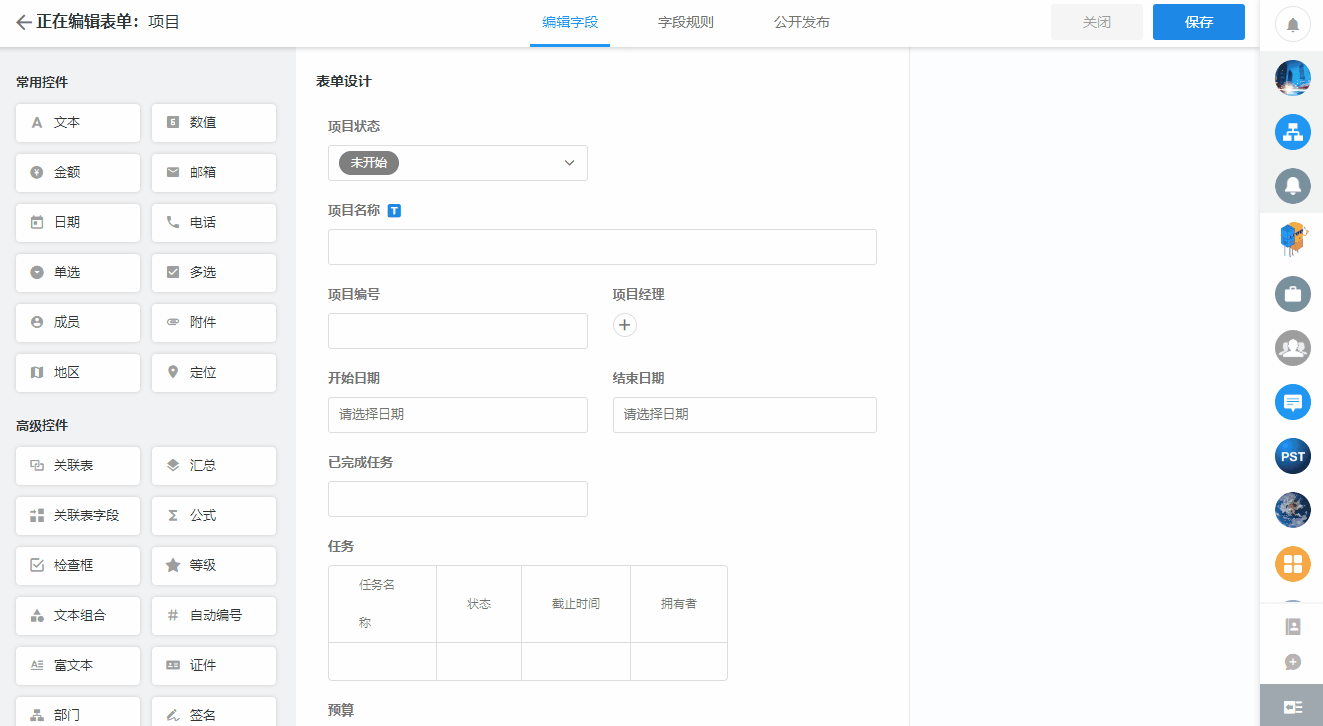Click the 关闭 button
Image resolution: width=1323 pixels, height=726 pixels.
coord(1096,22)
